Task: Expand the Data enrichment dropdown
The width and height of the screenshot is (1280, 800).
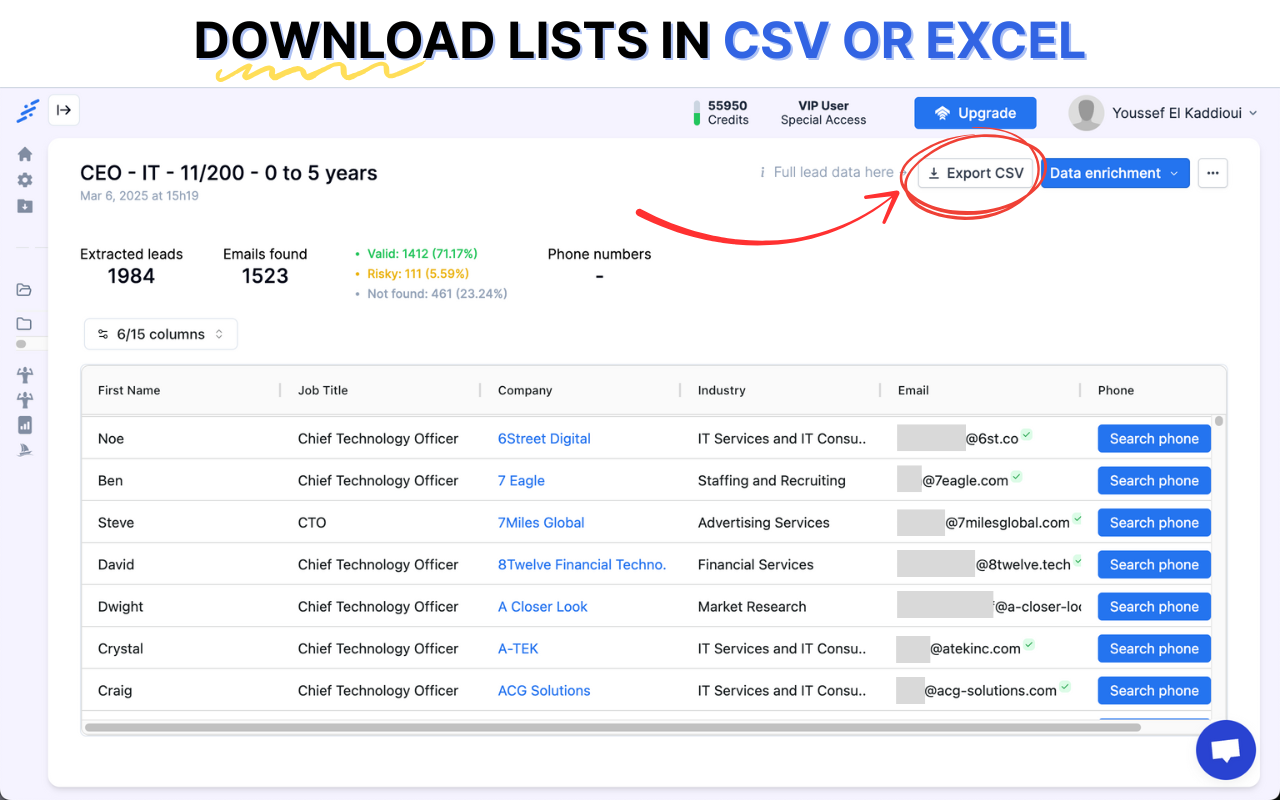Action: [1114, 173]
